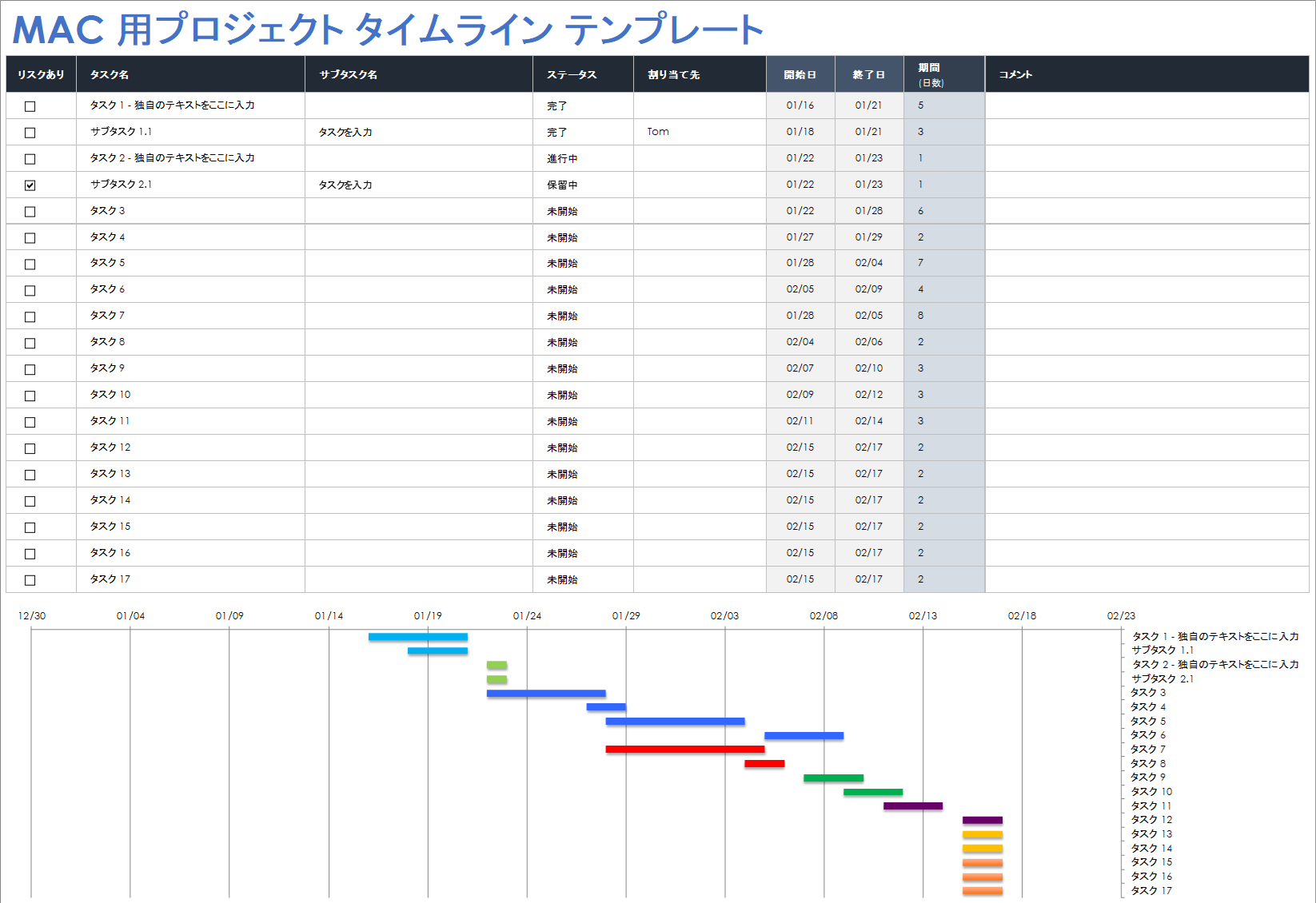
Task: Click the start date 02/11 cell
Action: tap(800, 421)
